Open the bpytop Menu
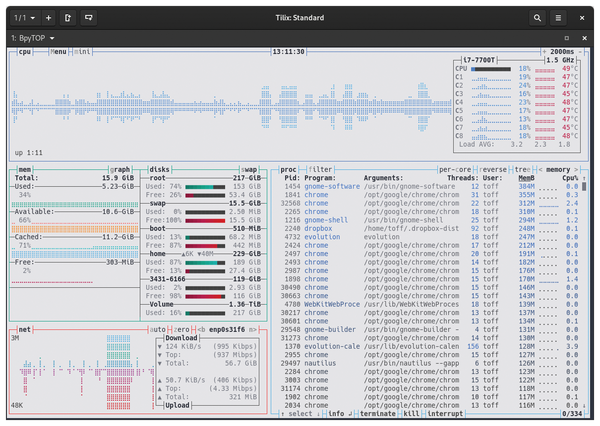The width and height of the screenshot is (600, 426). coord(58,52)
